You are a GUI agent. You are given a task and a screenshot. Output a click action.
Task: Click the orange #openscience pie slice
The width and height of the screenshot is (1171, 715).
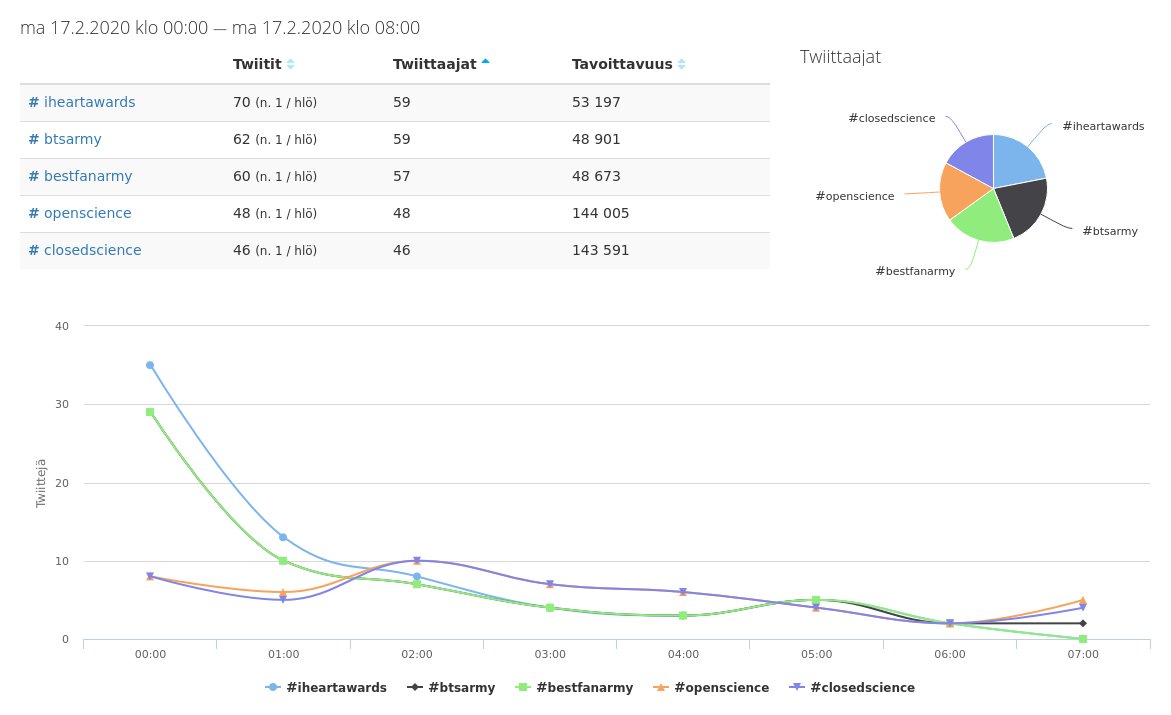(x=961, y=190)
